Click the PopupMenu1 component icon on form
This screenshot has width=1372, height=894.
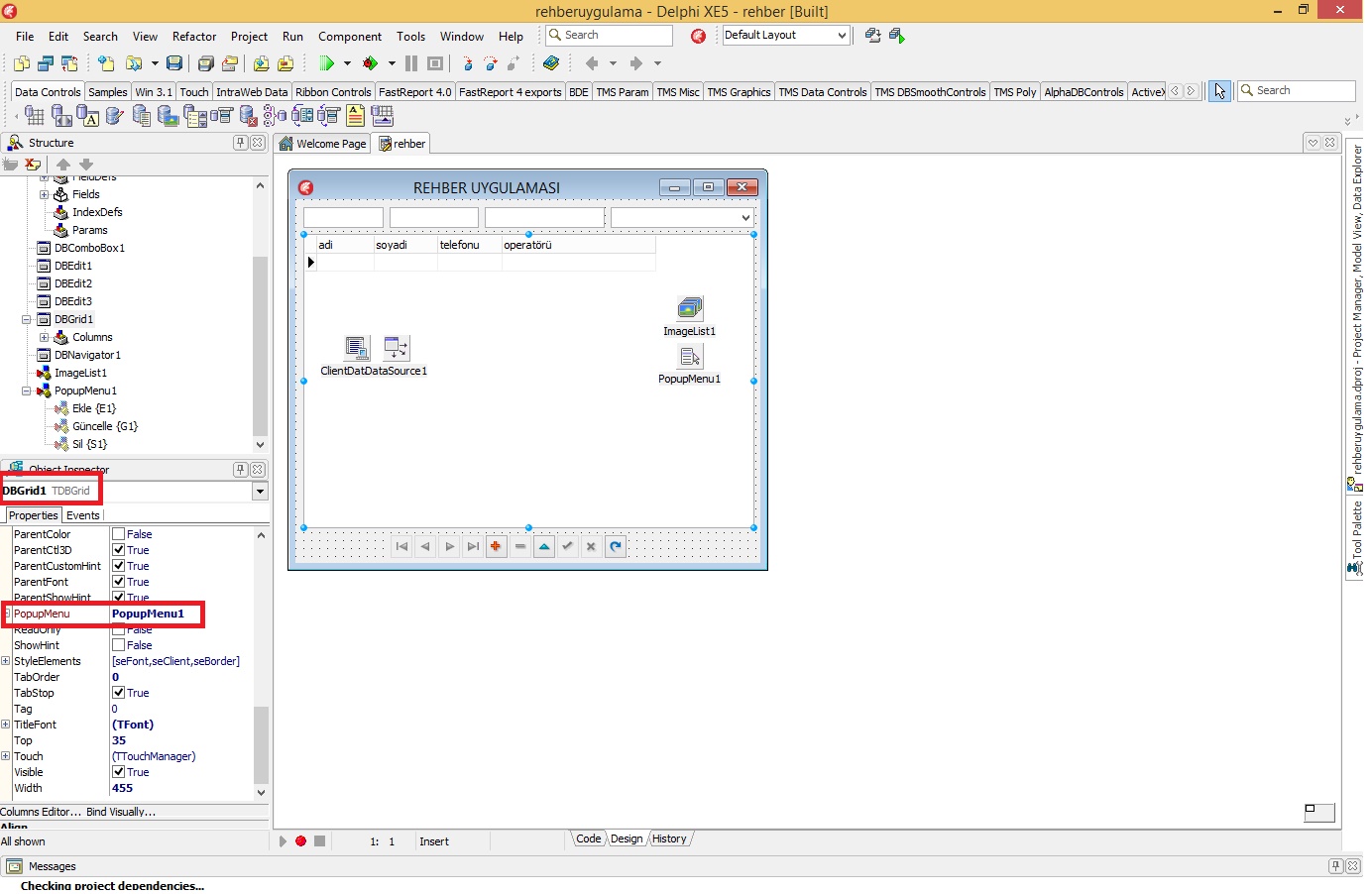pos(690,357)
